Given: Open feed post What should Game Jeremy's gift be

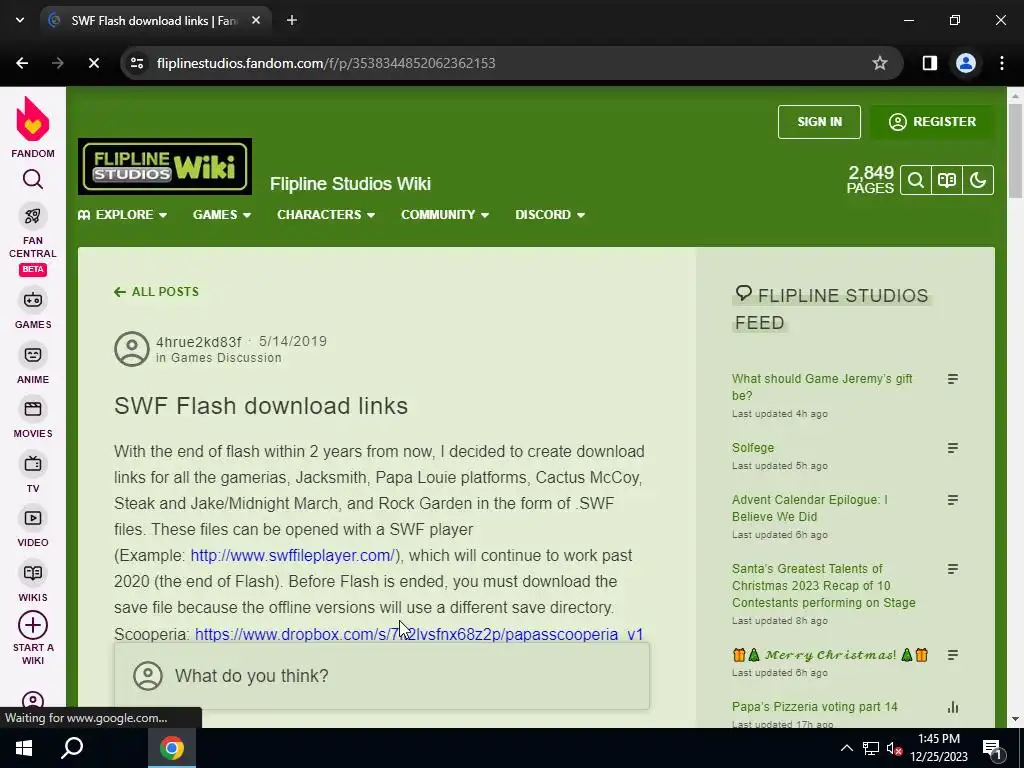Looking at the screenshot, I should click(822, 387).
